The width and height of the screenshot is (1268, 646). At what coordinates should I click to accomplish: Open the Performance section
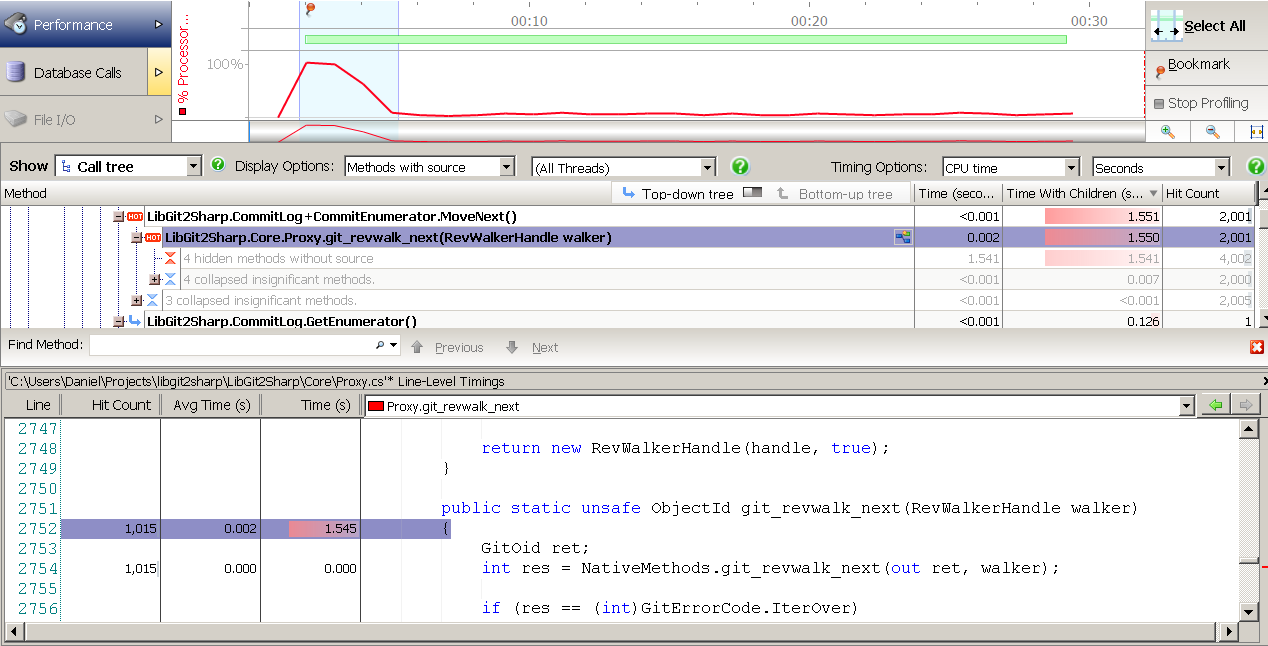[73, 24]
